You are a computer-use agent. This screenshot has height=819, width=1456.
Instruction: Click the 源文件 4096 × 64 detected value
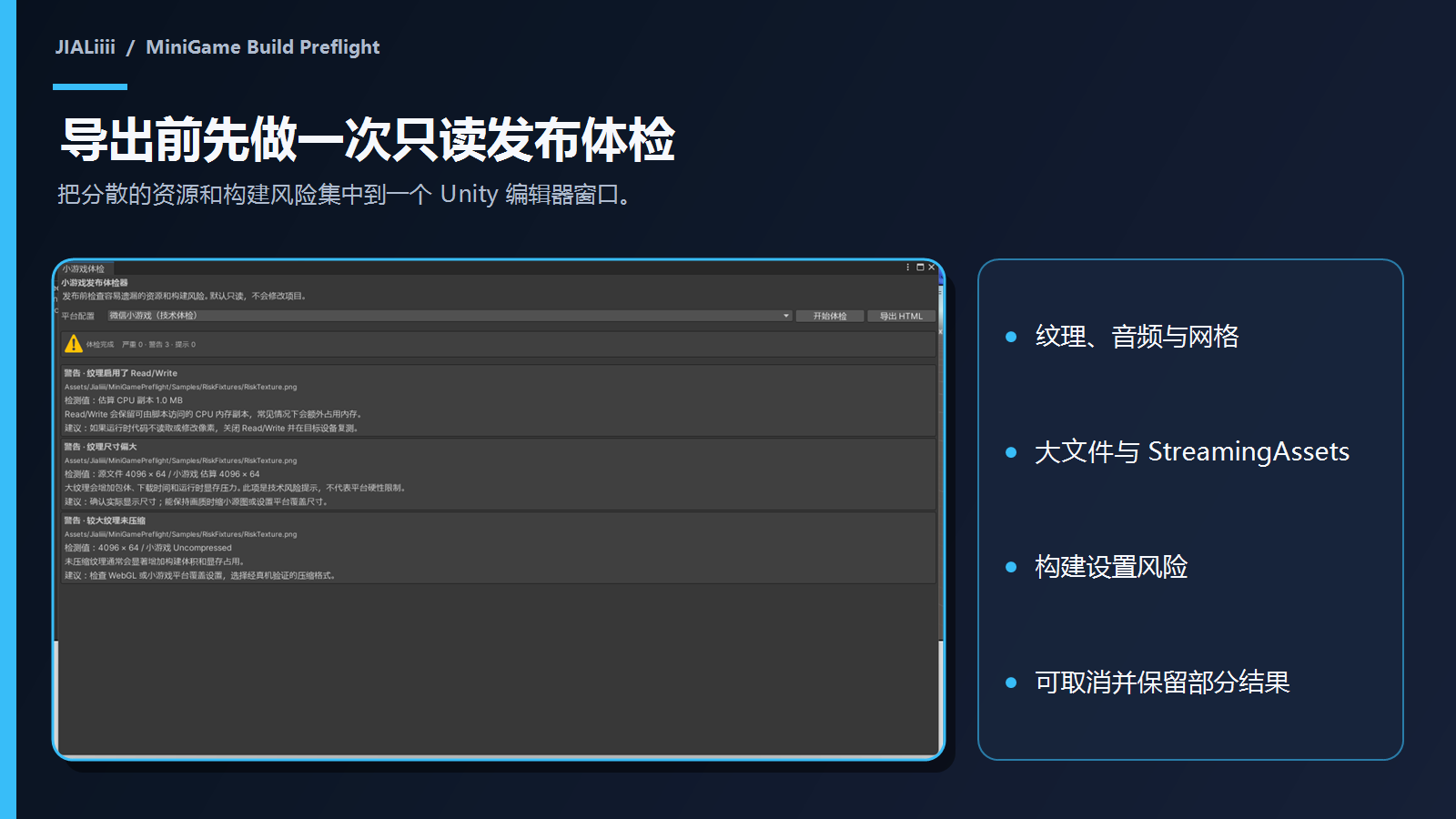[132, 474]
